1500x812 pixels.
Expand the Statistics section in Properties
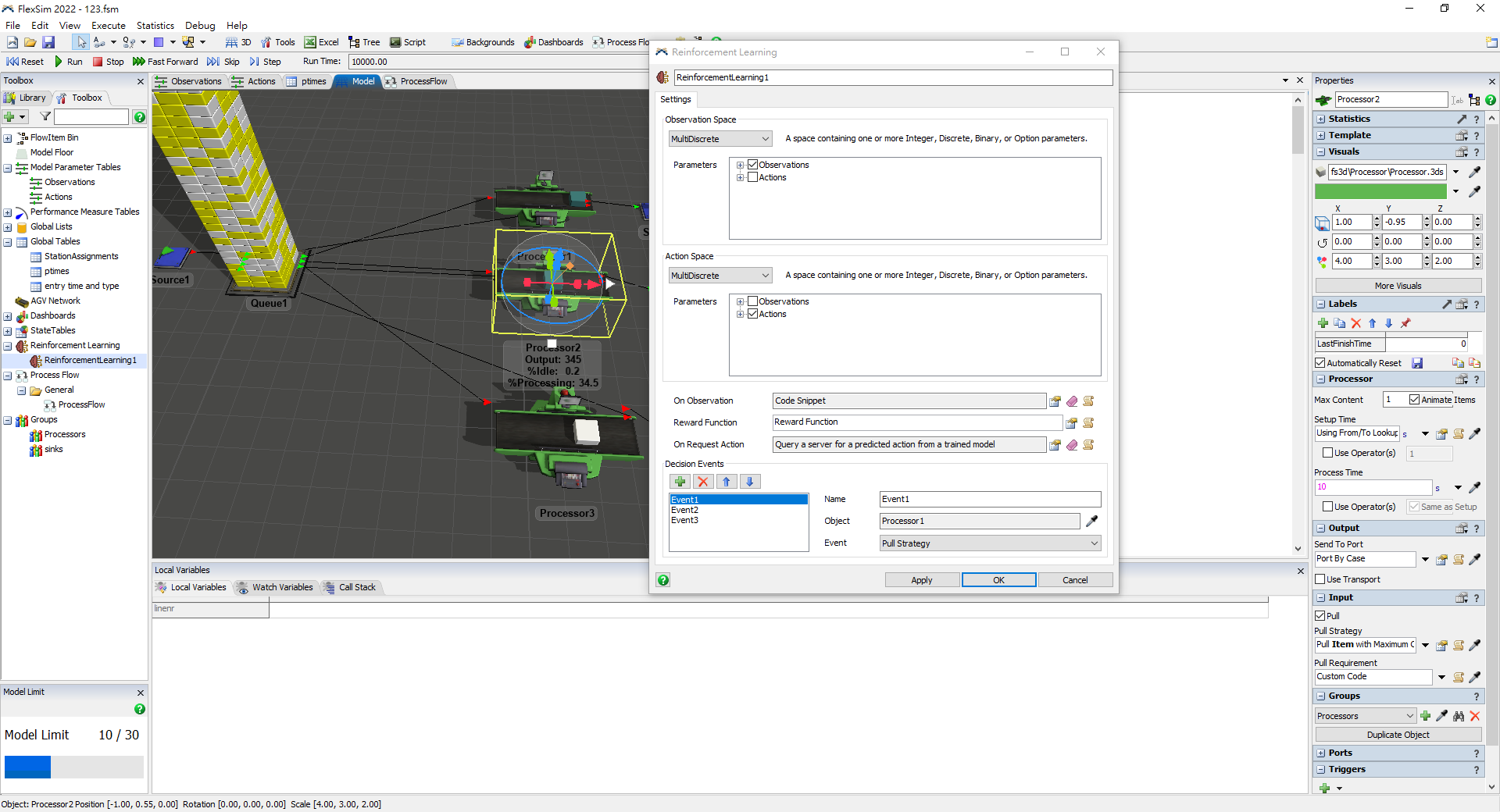pos(1321,119)
